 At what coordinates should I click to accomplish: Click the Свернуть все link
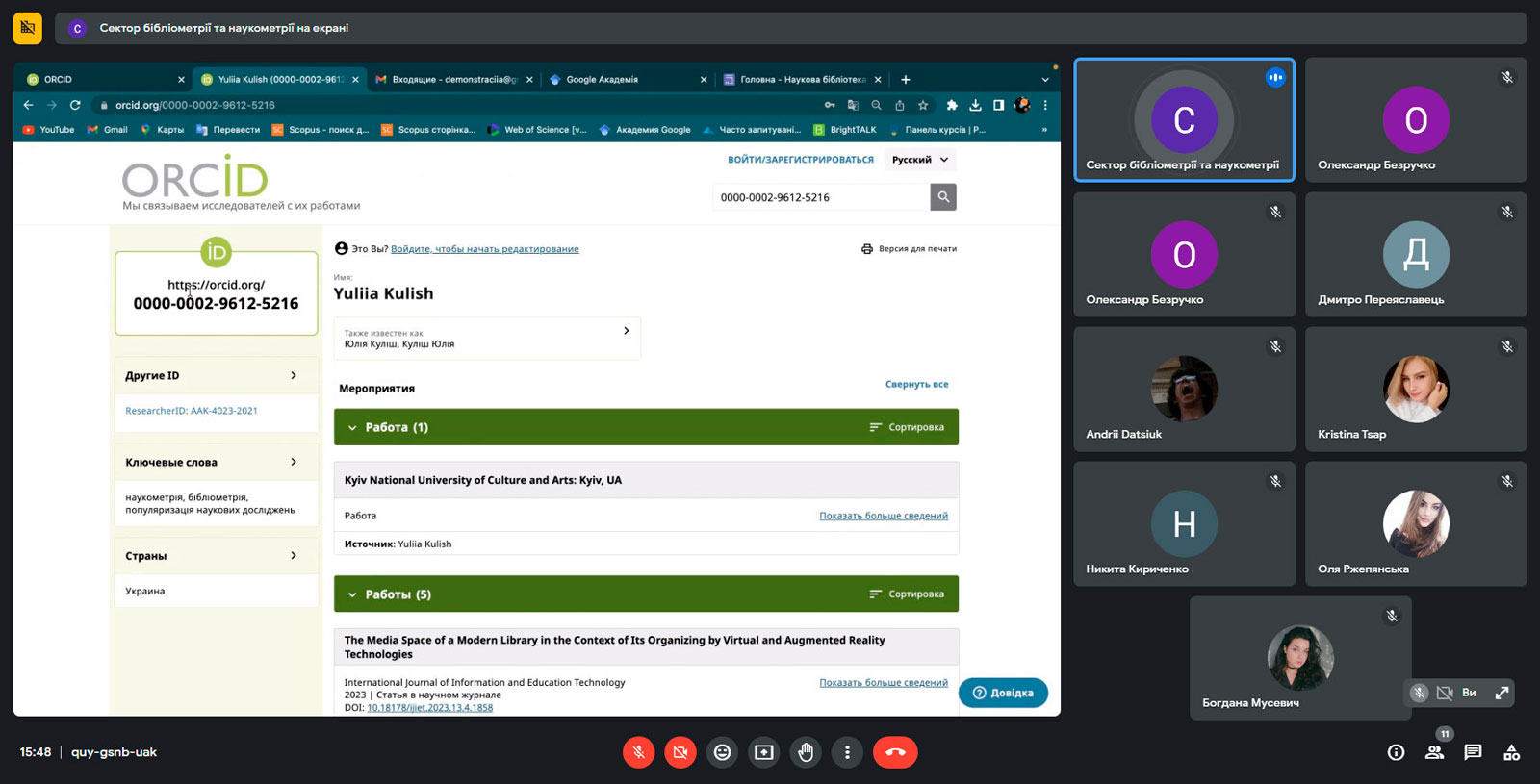coord(916,384)
